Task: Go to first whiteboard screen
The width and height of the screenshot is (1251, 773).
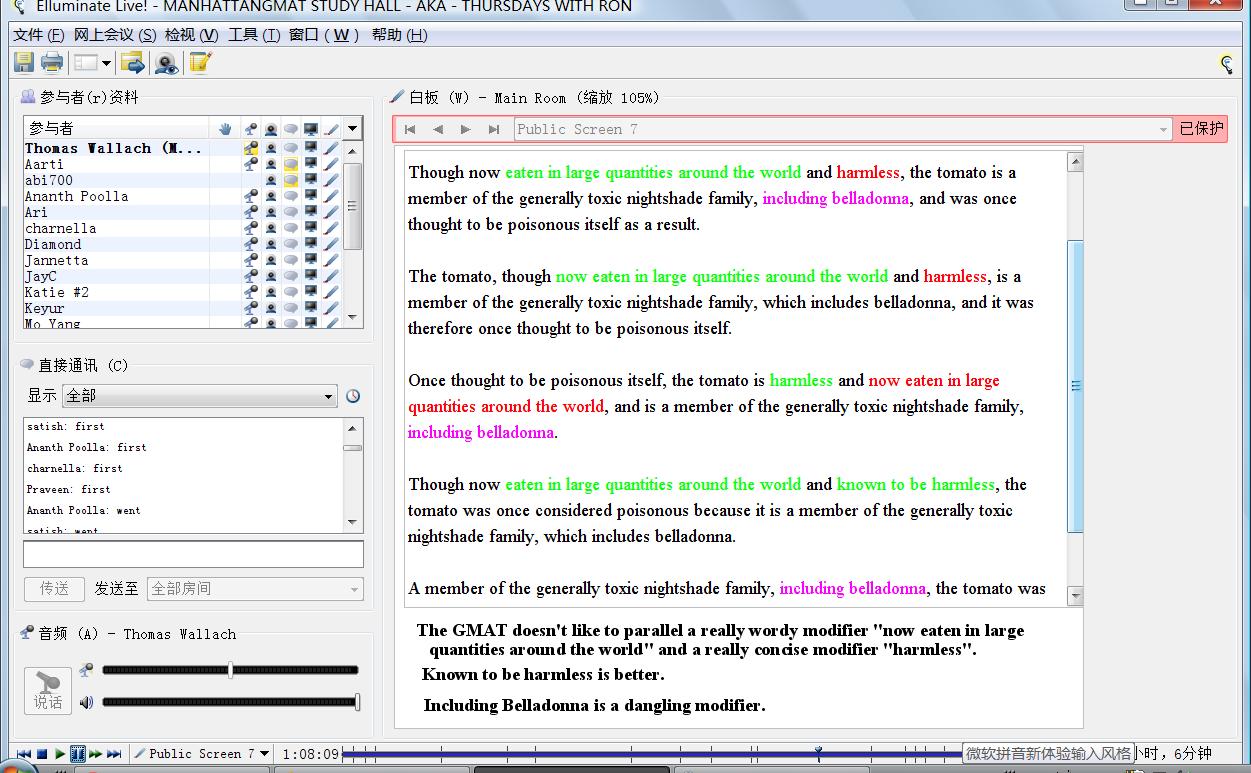Action: (410, 129)
